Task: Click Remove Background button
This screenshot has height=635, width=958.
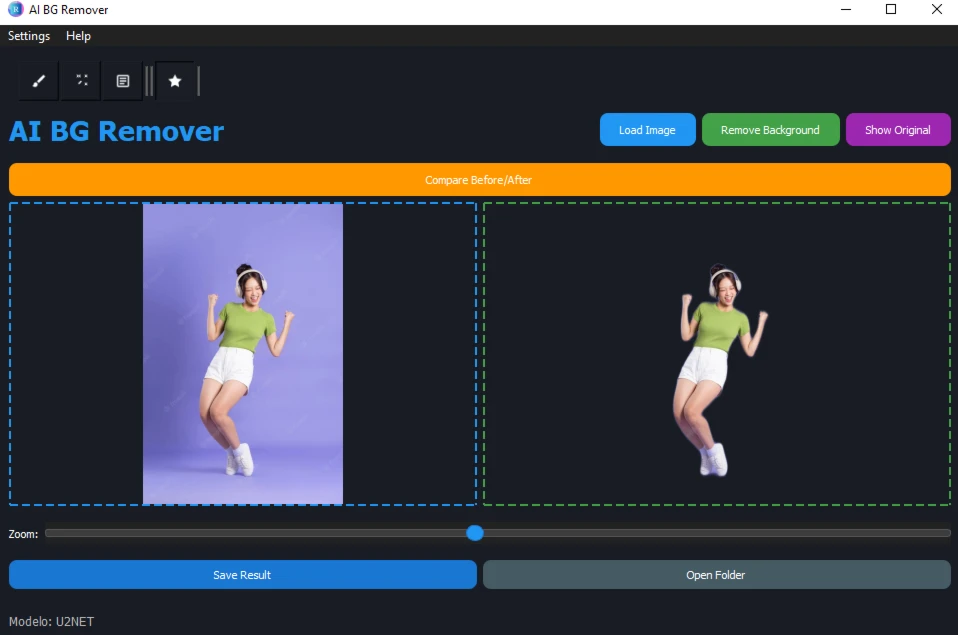Action: 770,130
